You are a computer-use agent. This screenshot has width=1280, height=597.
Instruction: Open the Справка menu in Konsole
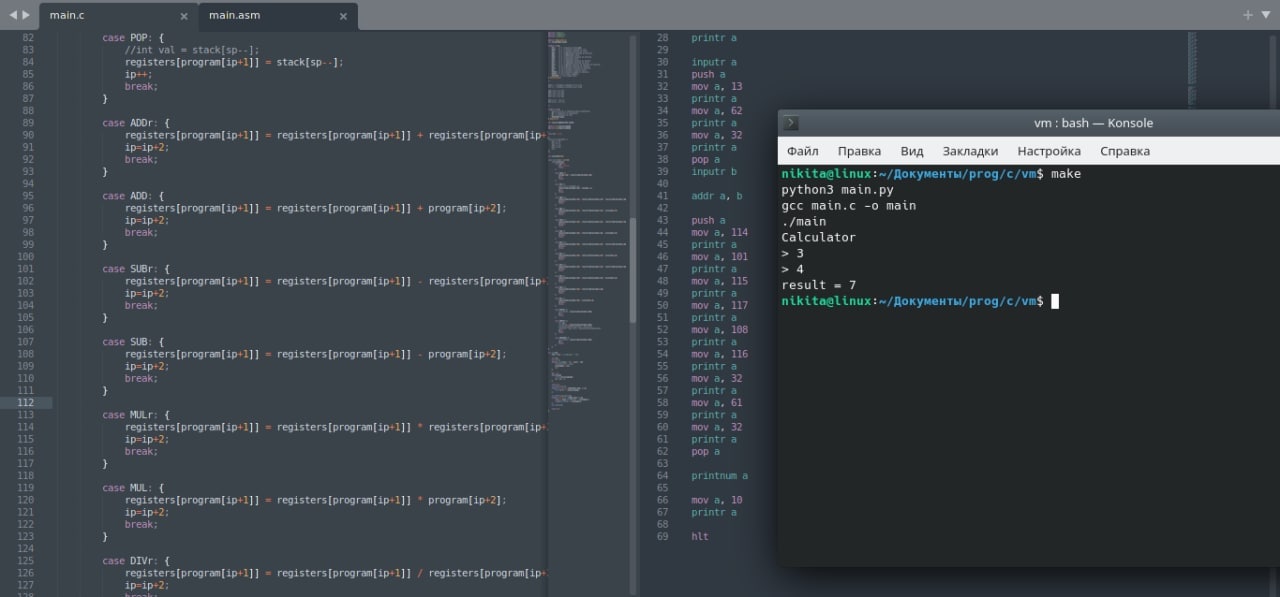(x=1125, y=151)
